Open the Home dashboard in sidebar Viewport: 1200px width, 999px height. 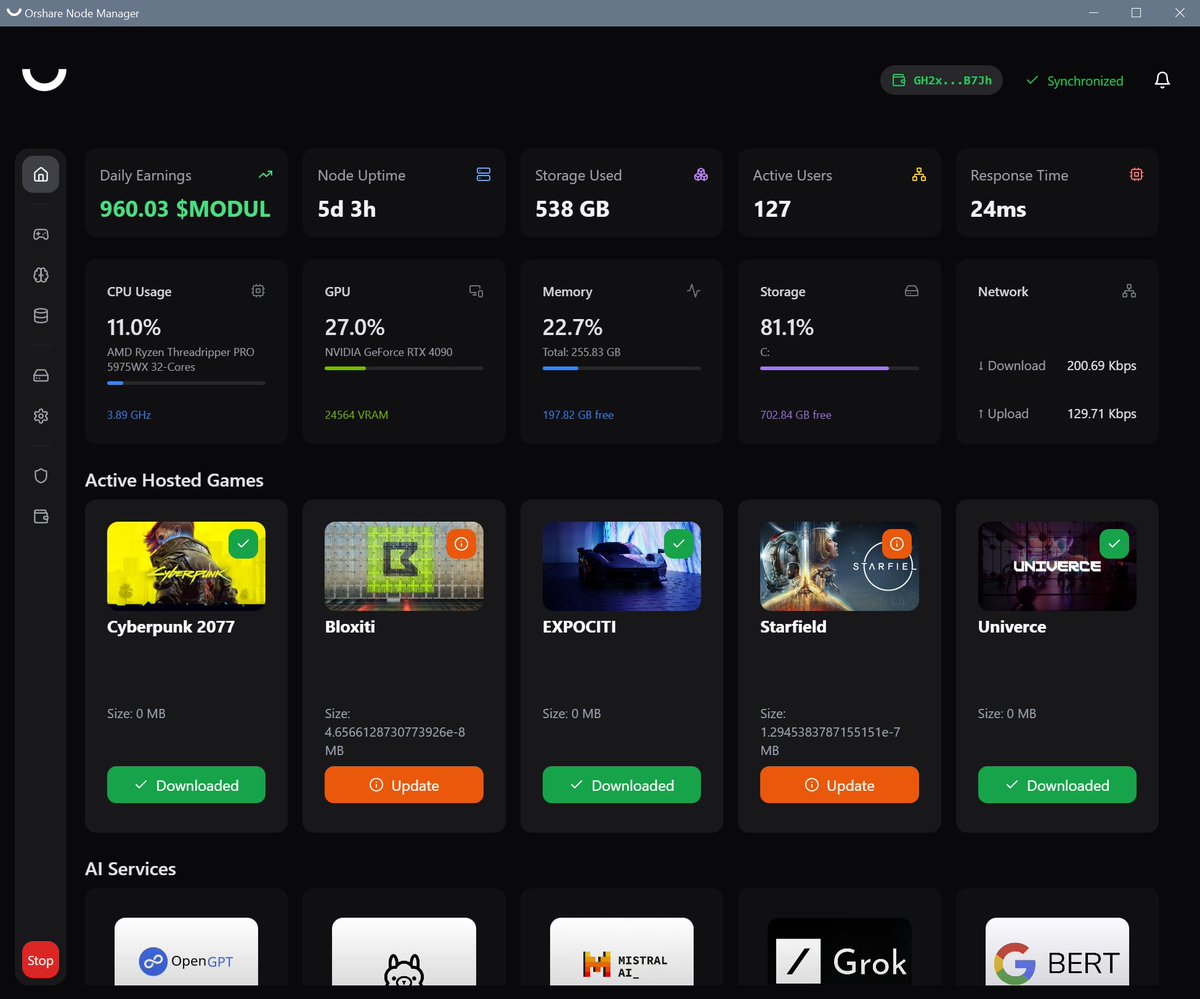coord(41,174)
